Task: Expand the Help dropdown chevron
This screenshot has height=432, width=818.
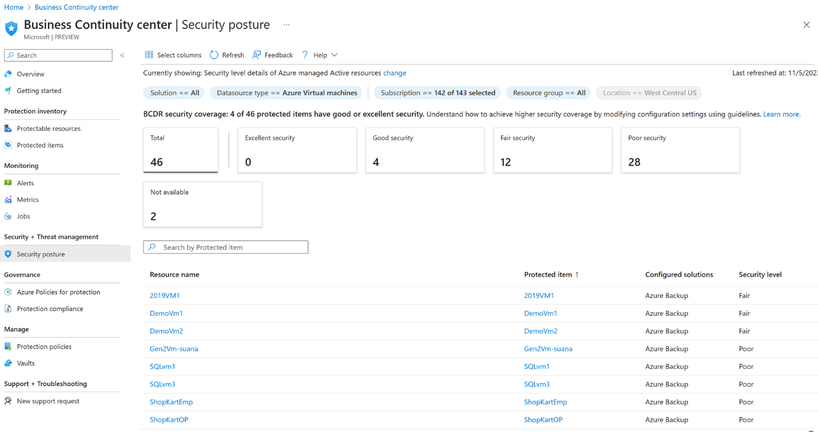Action: click(334, 55)
